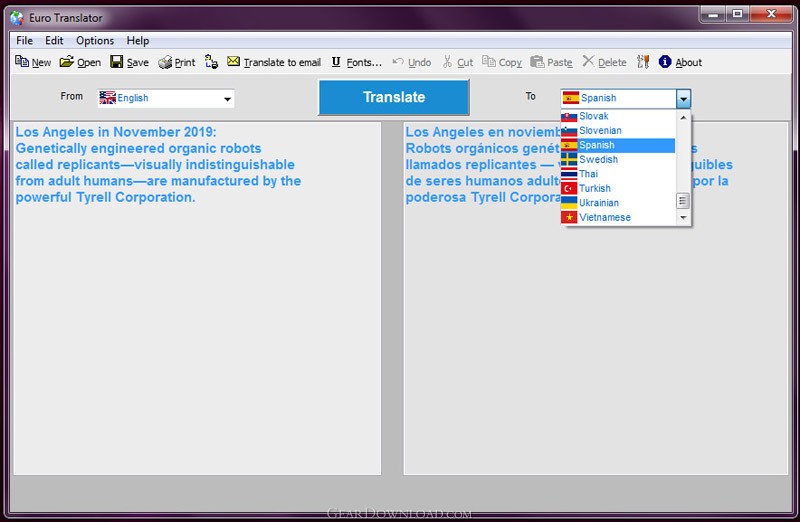This screenshot has width=800, height=522.
Task: Choose highlighted Spanish in the list
Action: 618,145
